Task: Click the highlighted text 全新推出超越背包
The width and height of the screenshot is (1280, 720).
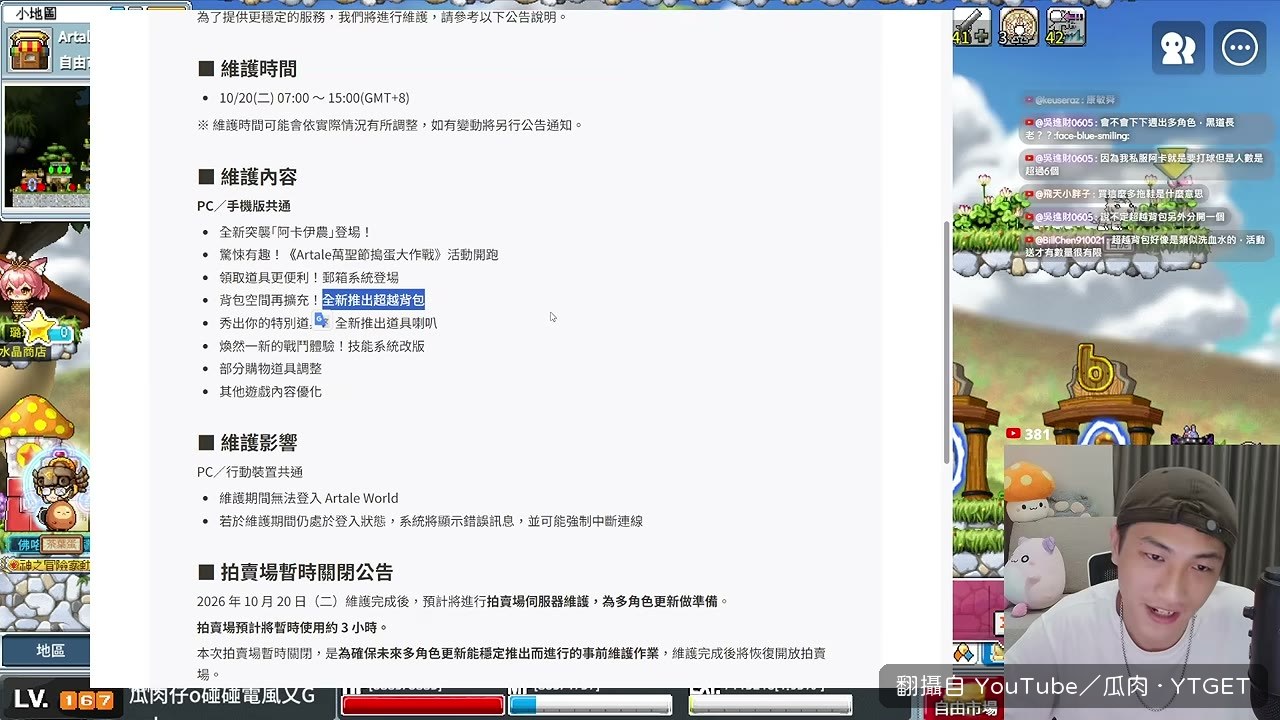Action: click(373, 300)
